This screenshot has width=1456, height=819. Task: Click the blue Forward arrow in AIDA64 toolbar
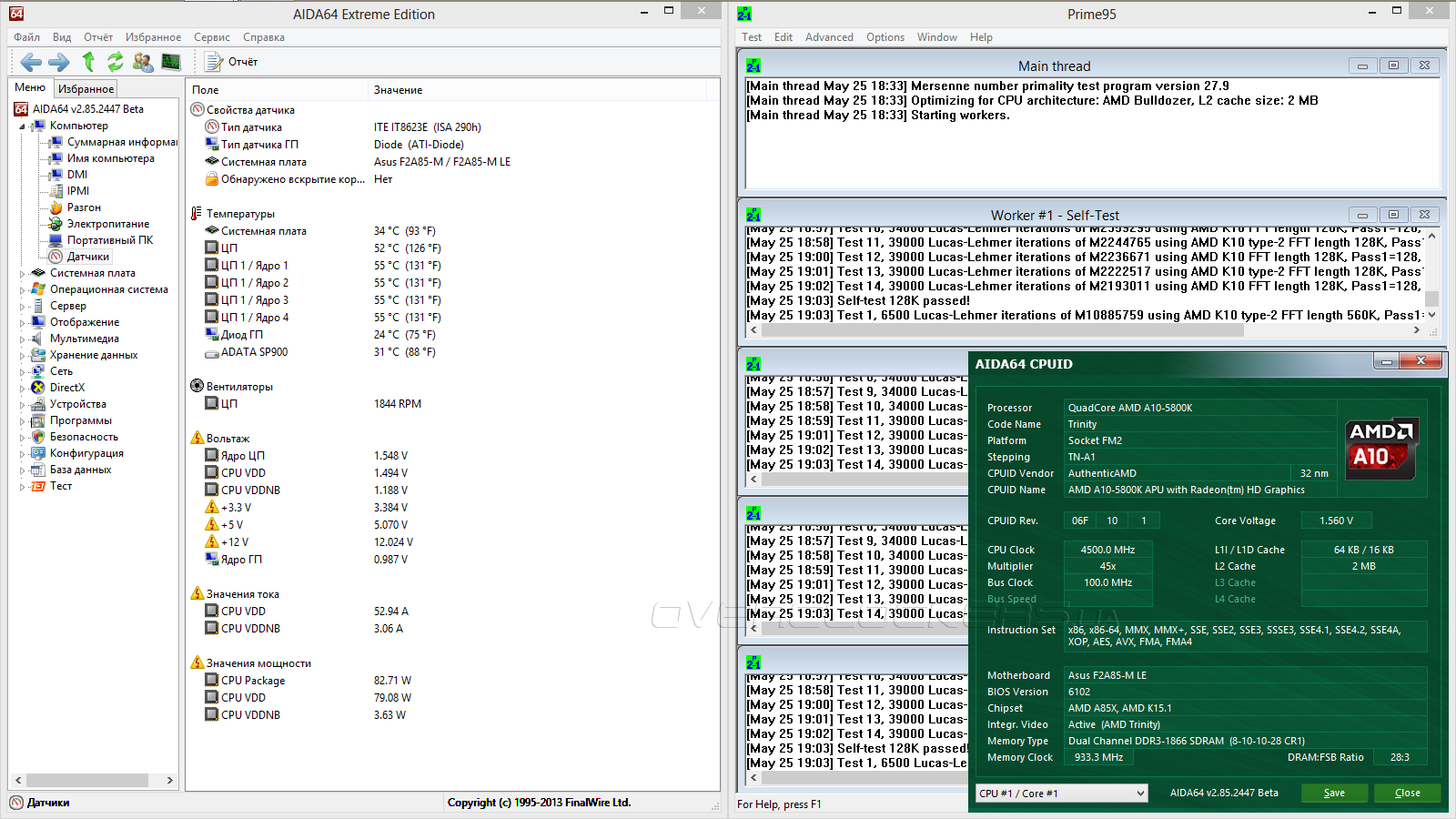click(x=59, y=62)
